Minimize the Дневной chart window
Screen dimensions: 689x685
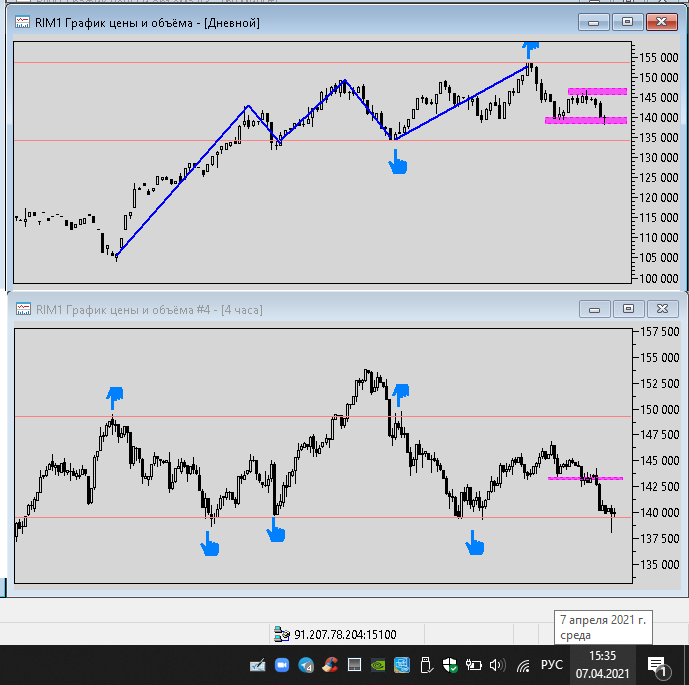(594, 22)
